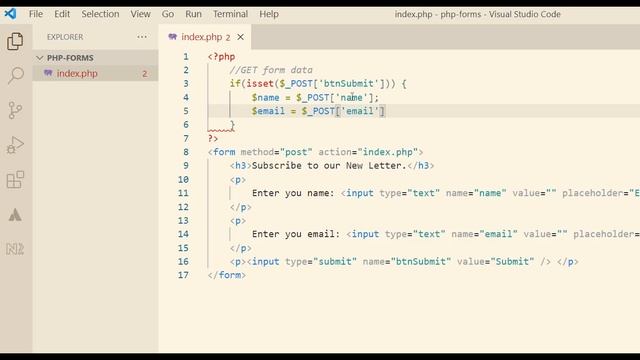This screenshot has width=640, height=360.
Task: Click the 'isset' function call on line 3
Action: pyautogui.click(x=260, y=84)
